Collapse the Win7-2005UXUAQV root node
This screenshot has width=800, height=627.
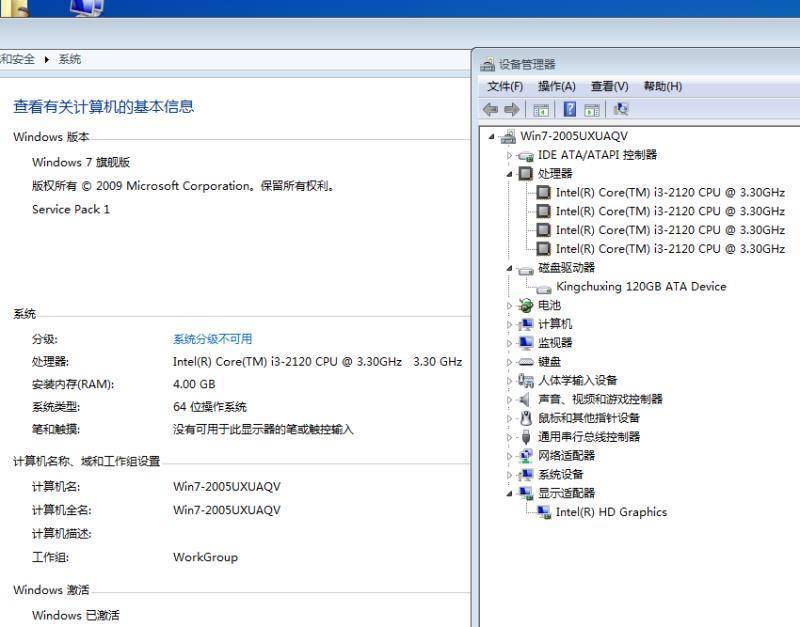pyautogui.click(x=491, y=136)
